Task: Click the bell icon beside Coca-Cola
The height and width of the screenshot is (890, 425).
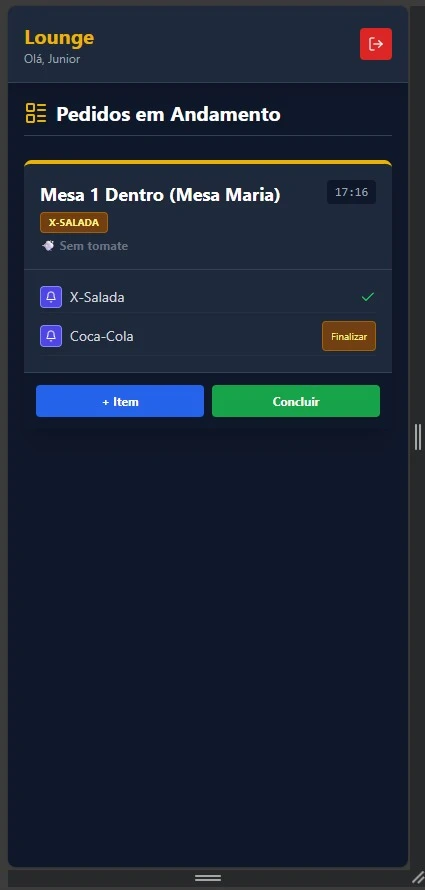Action: 51,336
